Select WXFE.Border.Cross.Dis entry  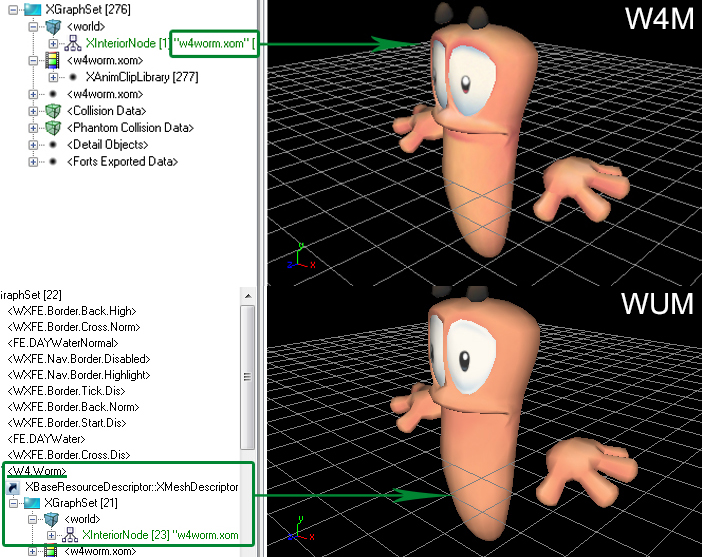(x=68, y=455)
